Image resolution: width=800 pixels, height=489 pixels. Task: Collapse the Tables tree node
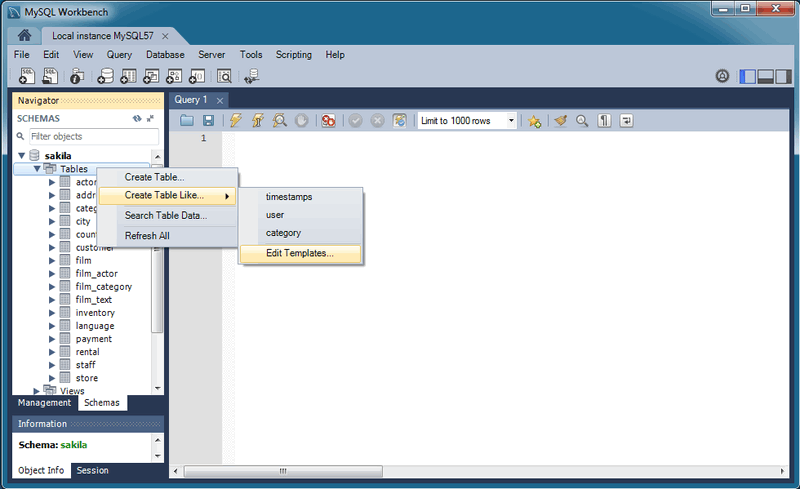click(37, 168)
